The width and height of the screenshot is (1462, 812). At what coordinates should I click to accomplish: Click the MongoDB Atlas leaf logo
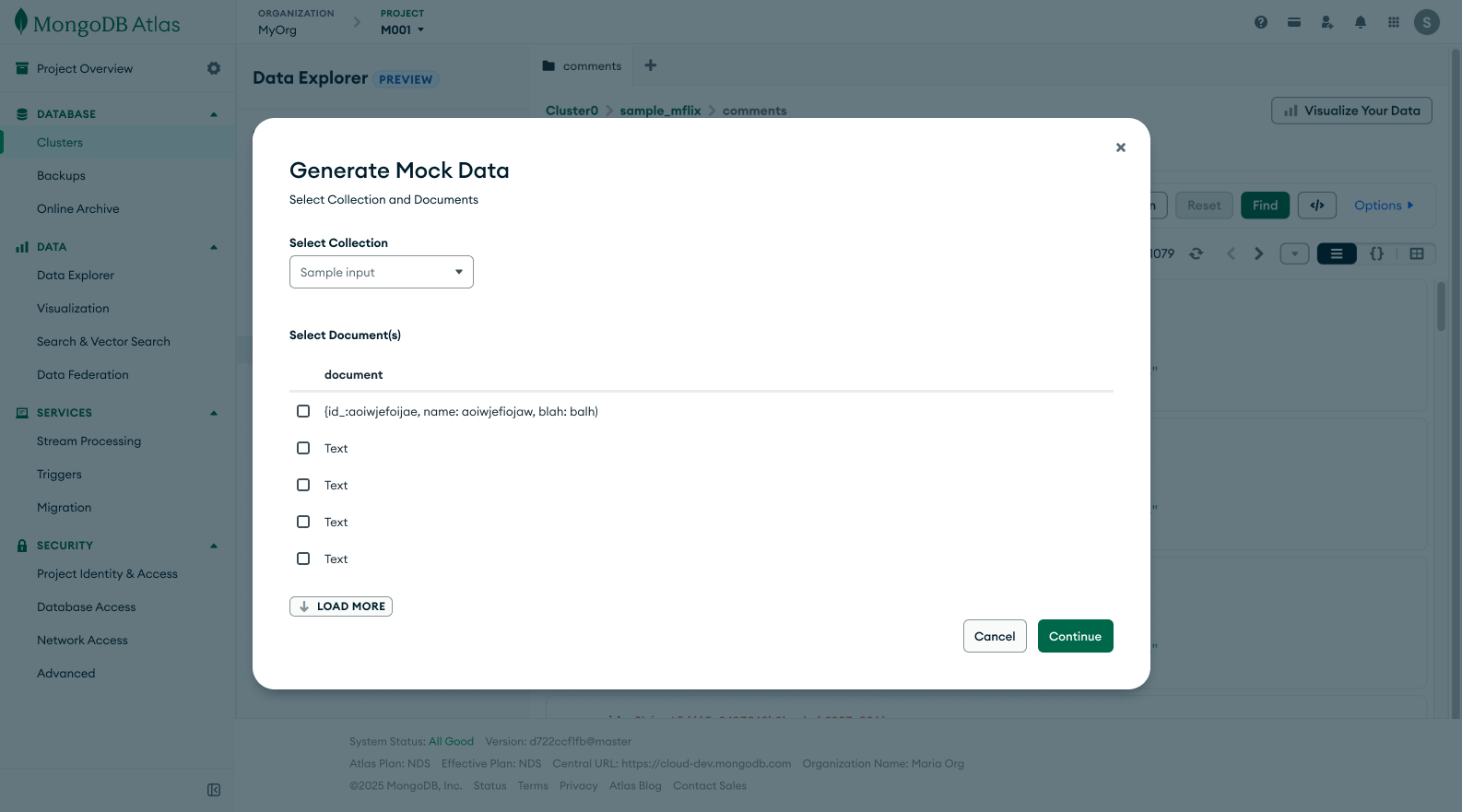point(21,22)
